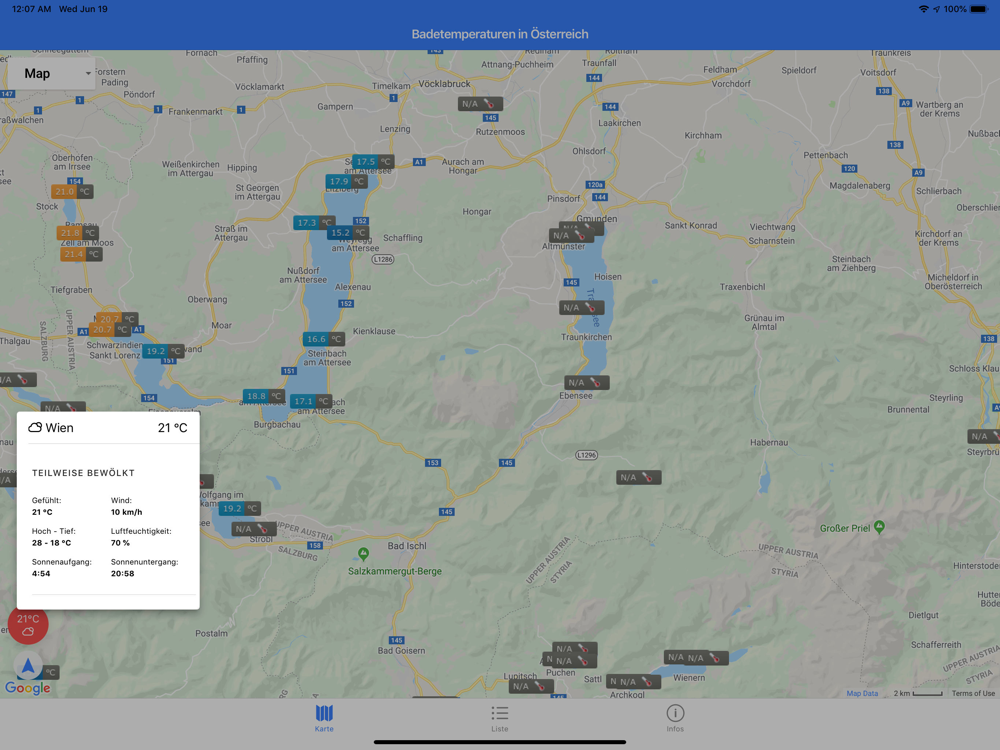The image size is (1000, 750).
Task: Tap the red 21°C weather button
Action: pos(28,624)
